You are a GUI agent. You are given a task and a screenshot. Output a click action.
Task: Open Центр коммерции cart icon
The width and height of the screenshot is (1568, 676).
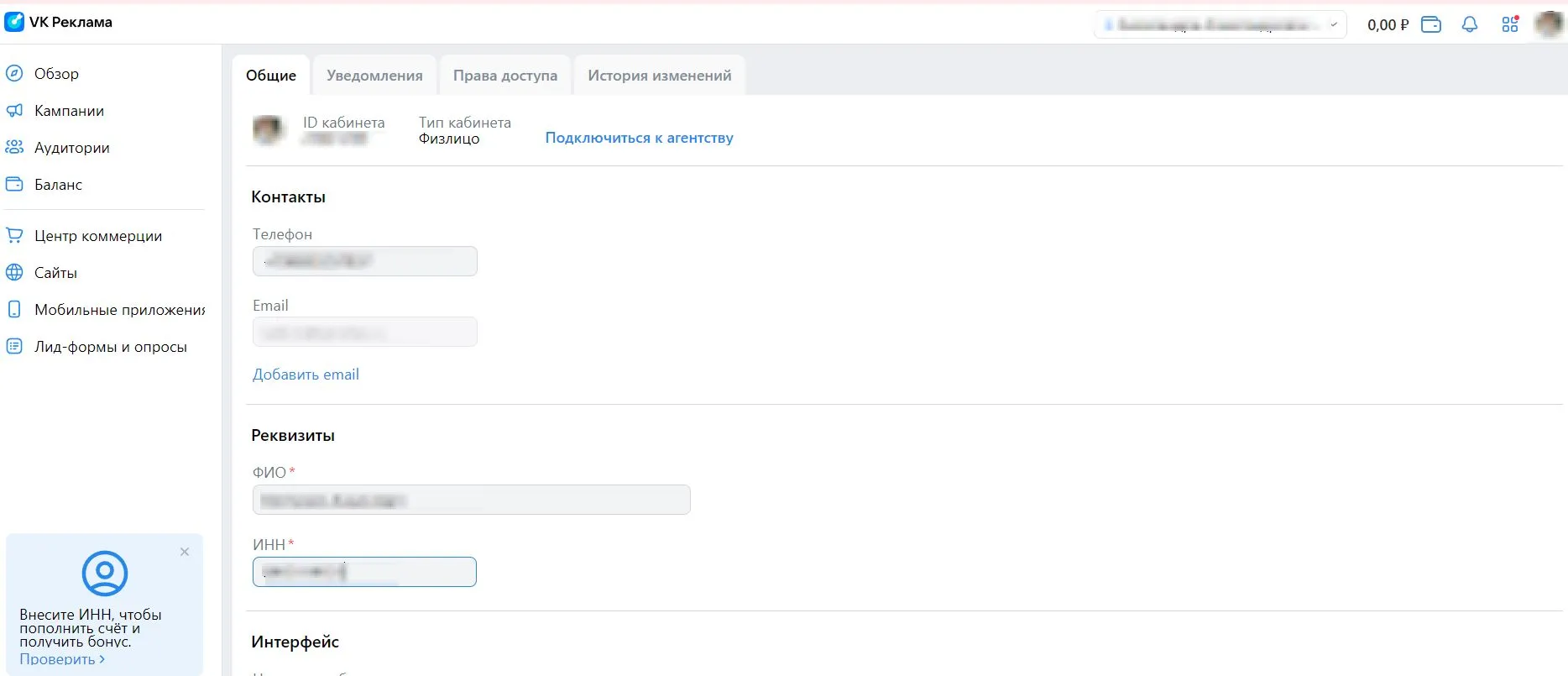(14, 235)
